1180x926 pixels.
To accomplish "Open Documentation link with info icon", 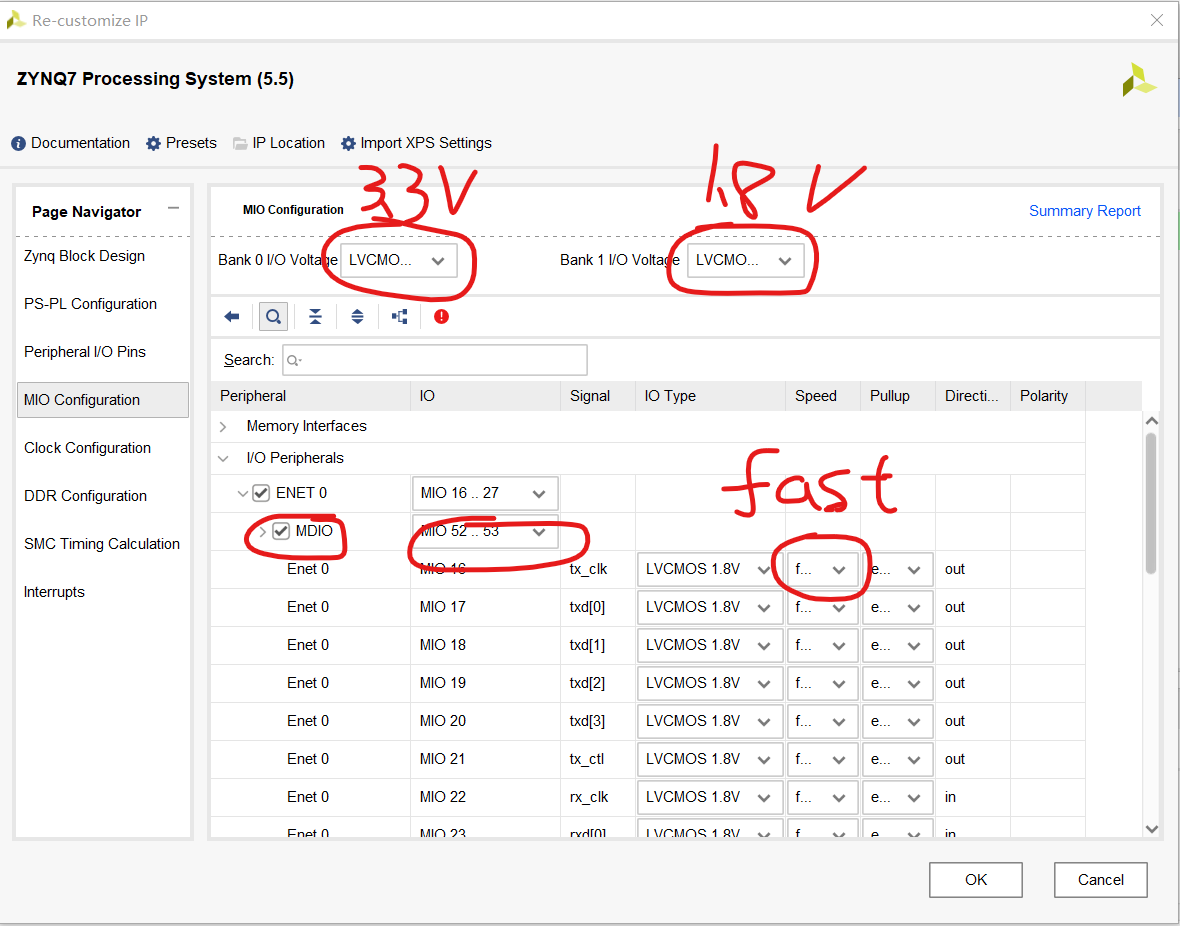I will (71, 143).
